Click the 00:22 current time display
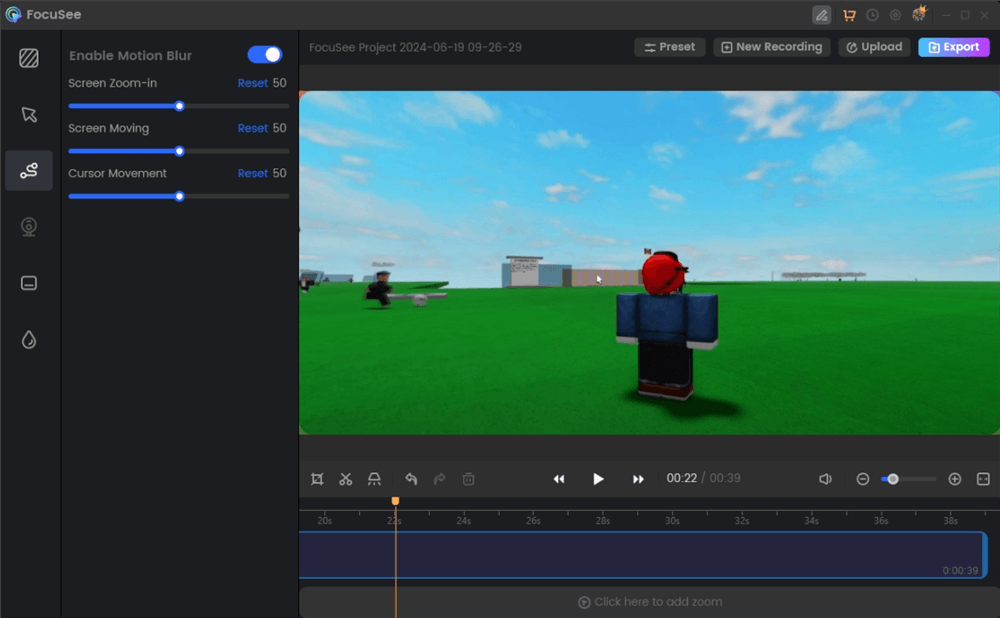Image resolution: width=1000 pixels, height=618 pixels. pyautogui.click(x=682, y=478)
